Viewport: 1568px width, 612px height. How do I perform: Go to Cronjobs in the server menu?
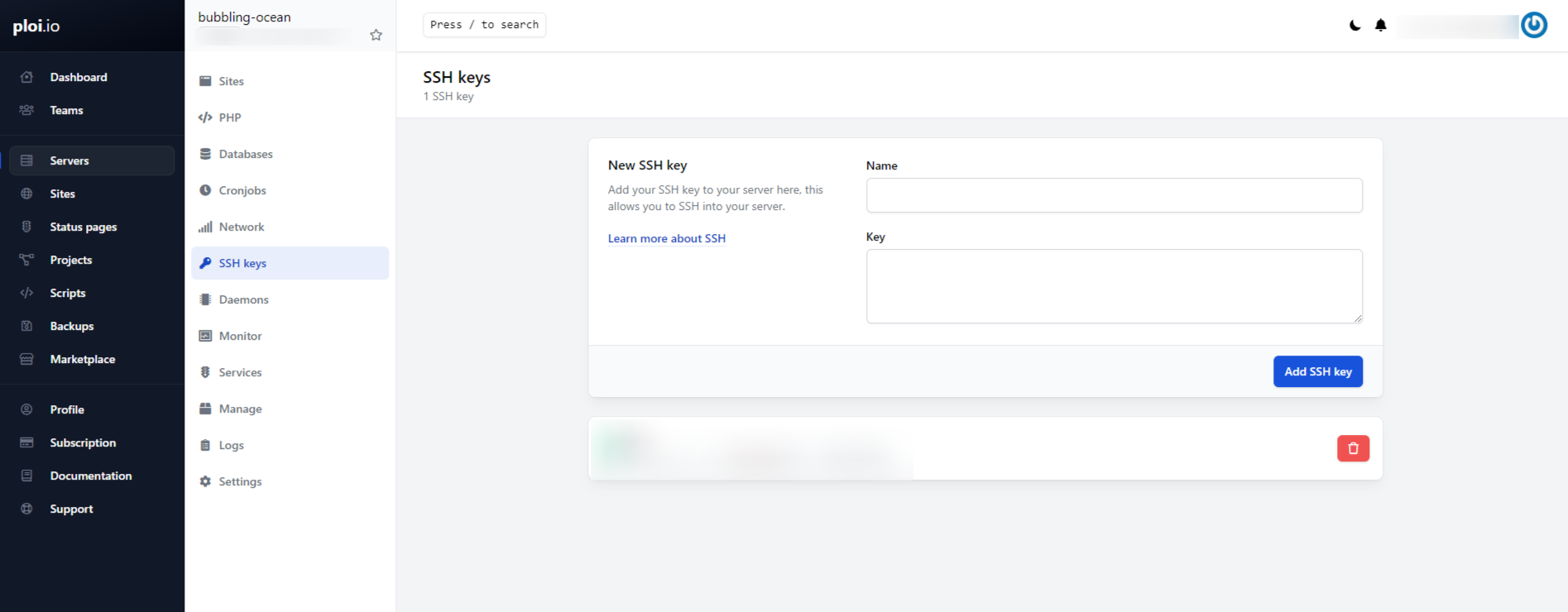pos(242,190)
